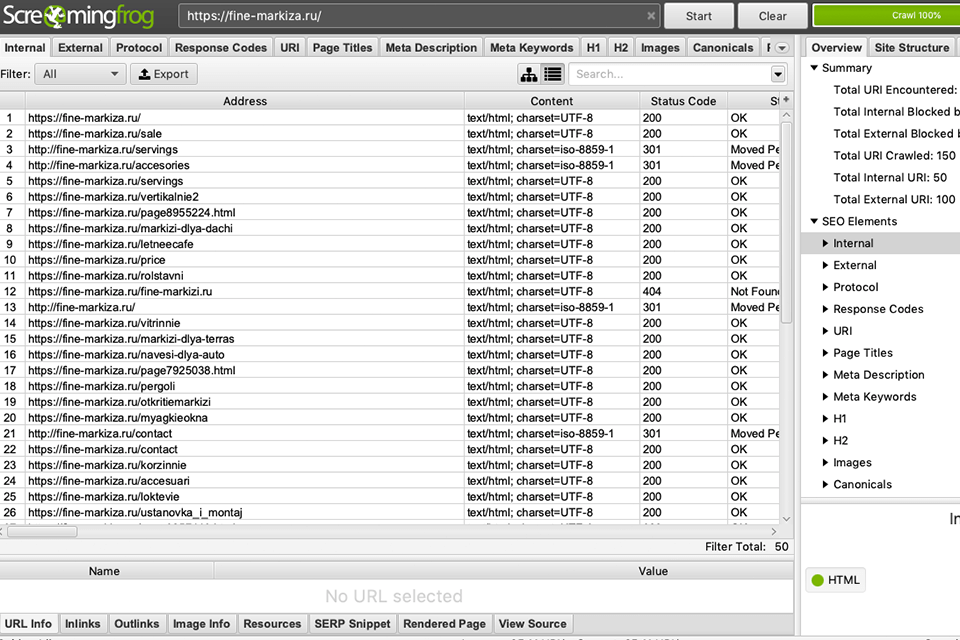This screenshot has width=960, height=640.
Task: Open the Canonicals tab
Action: [723, 48]
